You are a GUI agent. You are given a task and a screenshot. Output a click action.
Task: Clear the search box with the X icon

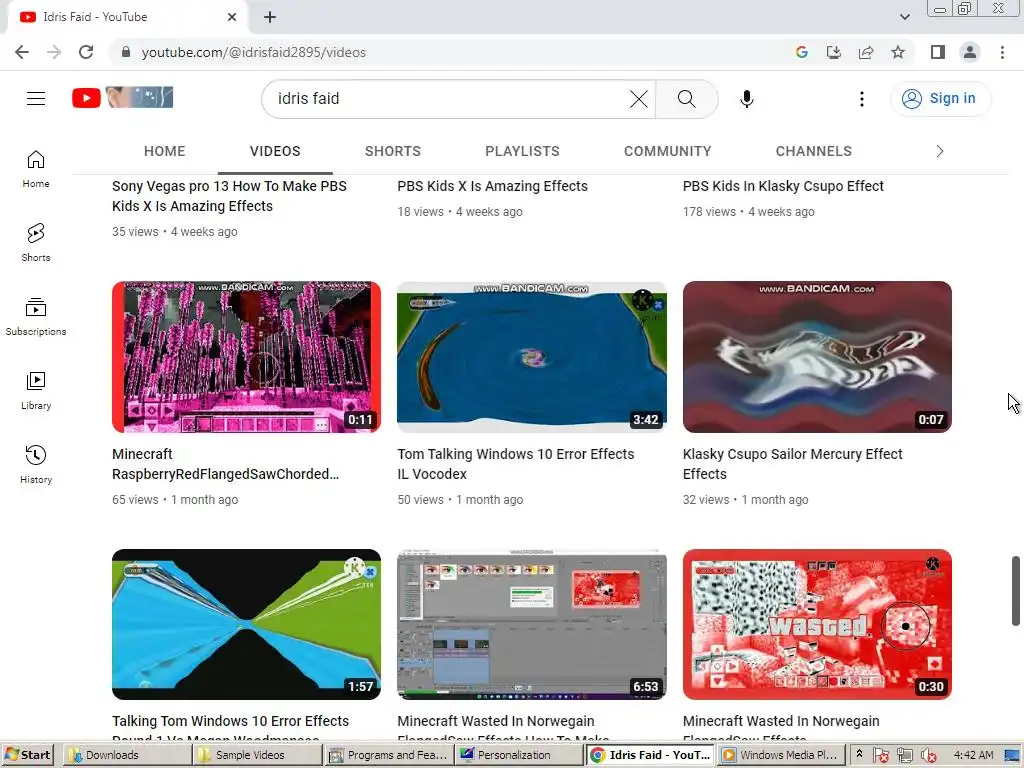click(x=639, y=99)
